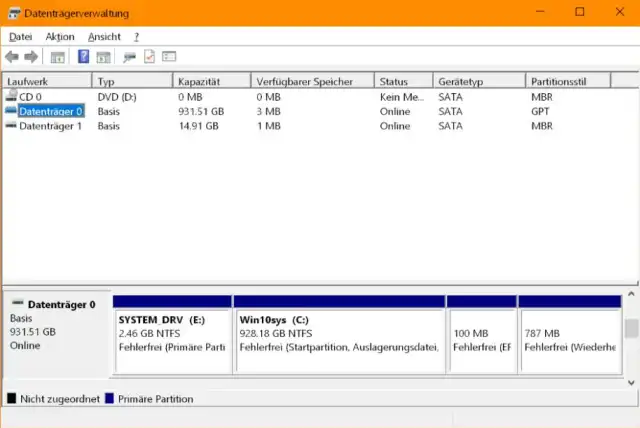Click the back arrow in the toolbar
The image size is (640, 428).
[x=12, y=57]
